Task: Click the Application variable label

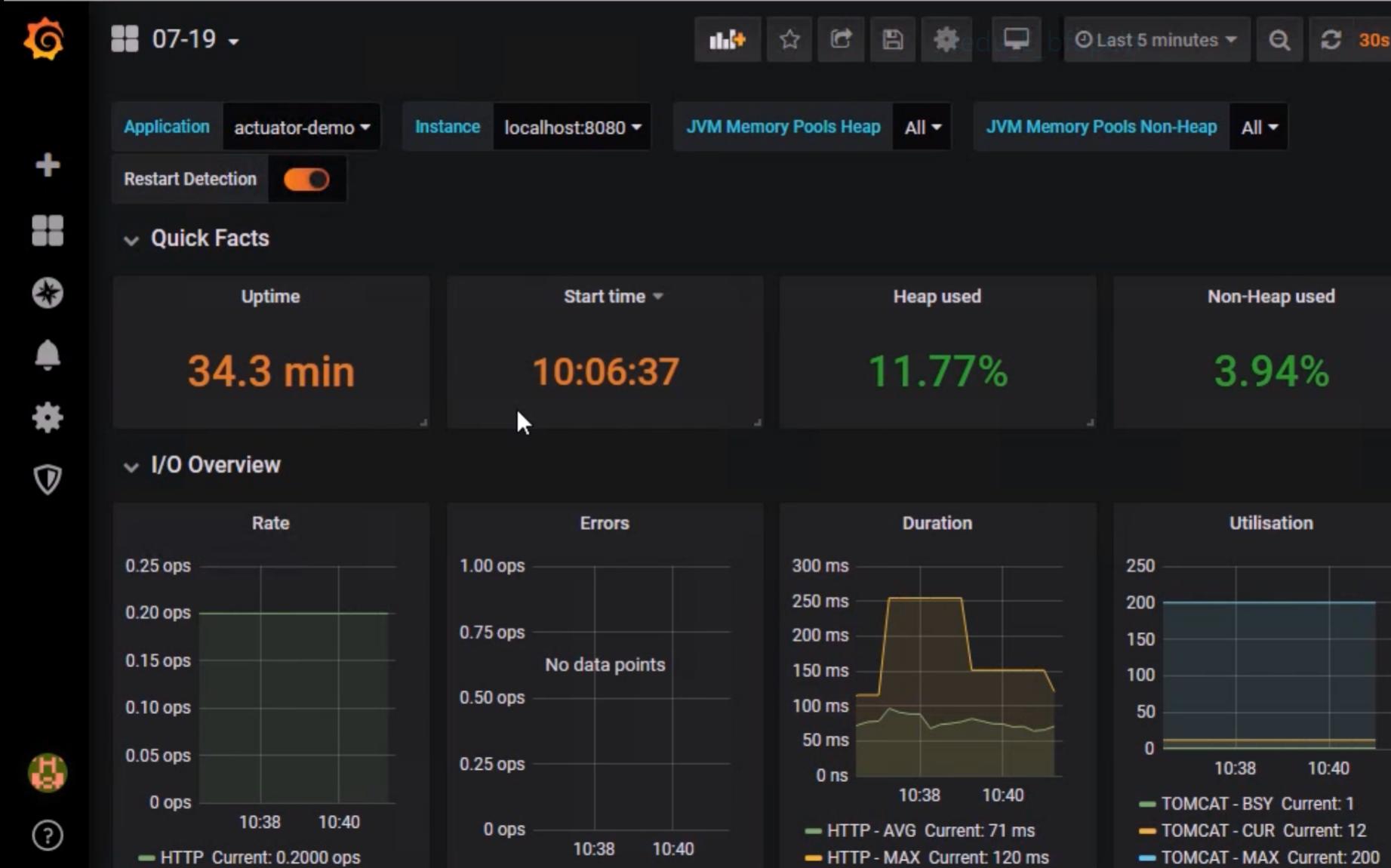Action: coord(167,127)
